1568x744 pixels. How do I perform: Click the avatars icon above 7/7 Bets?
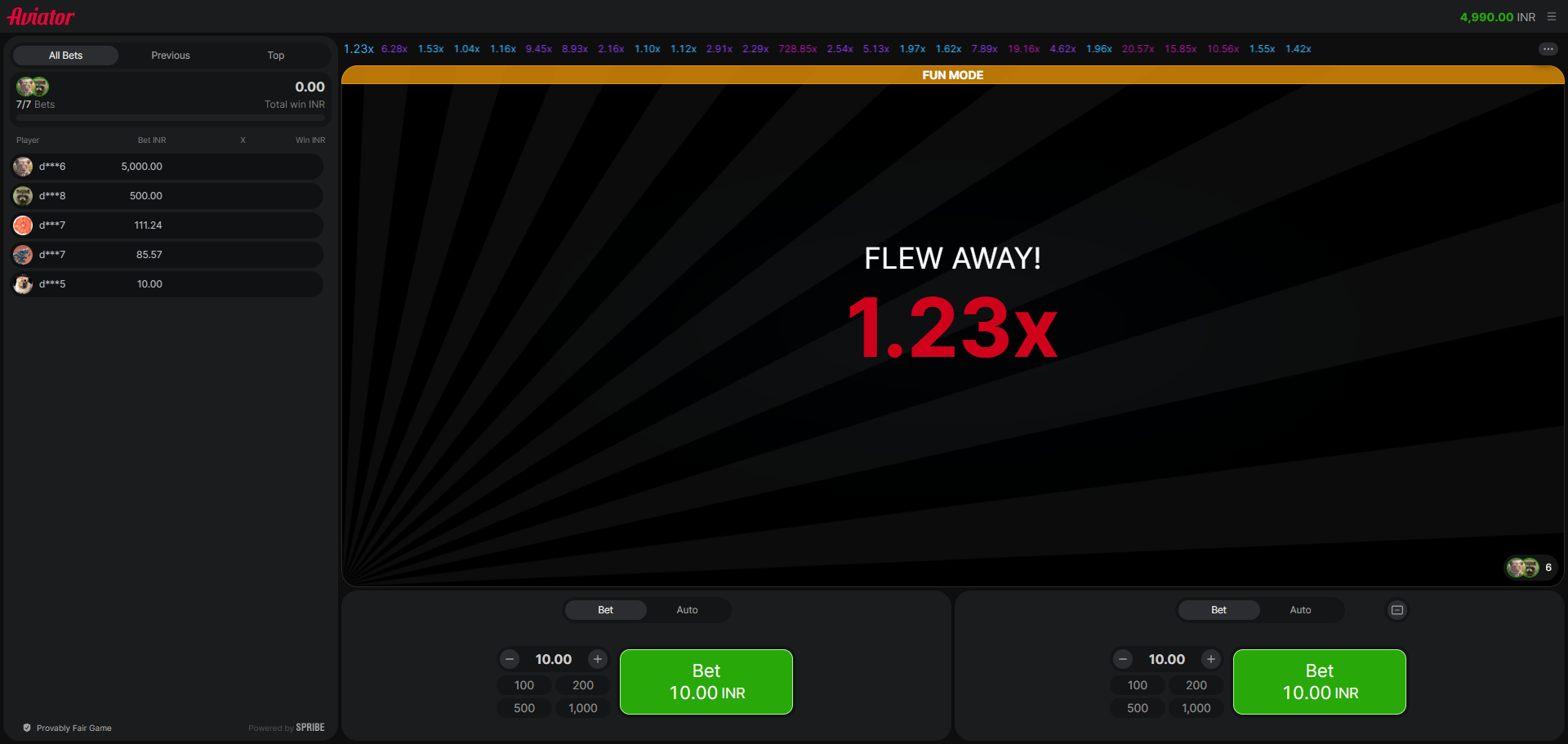point(33,86)
